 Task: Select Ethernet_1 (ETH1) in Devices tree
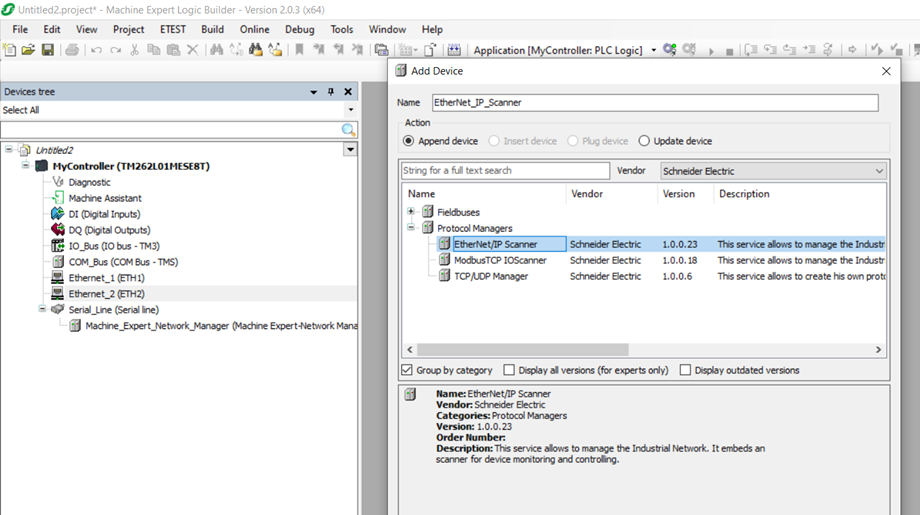[x=106, y=277]
